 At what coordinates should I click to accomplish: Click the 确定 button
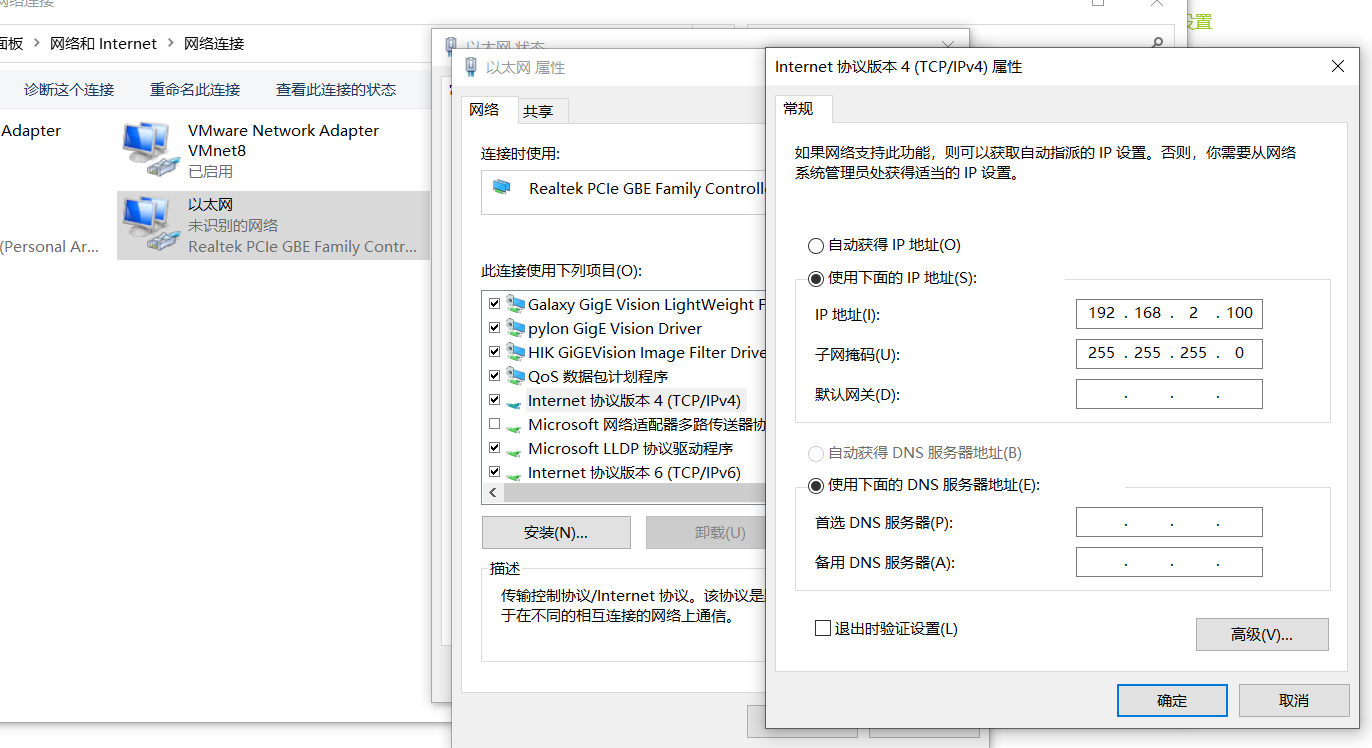click(1172, 700)
